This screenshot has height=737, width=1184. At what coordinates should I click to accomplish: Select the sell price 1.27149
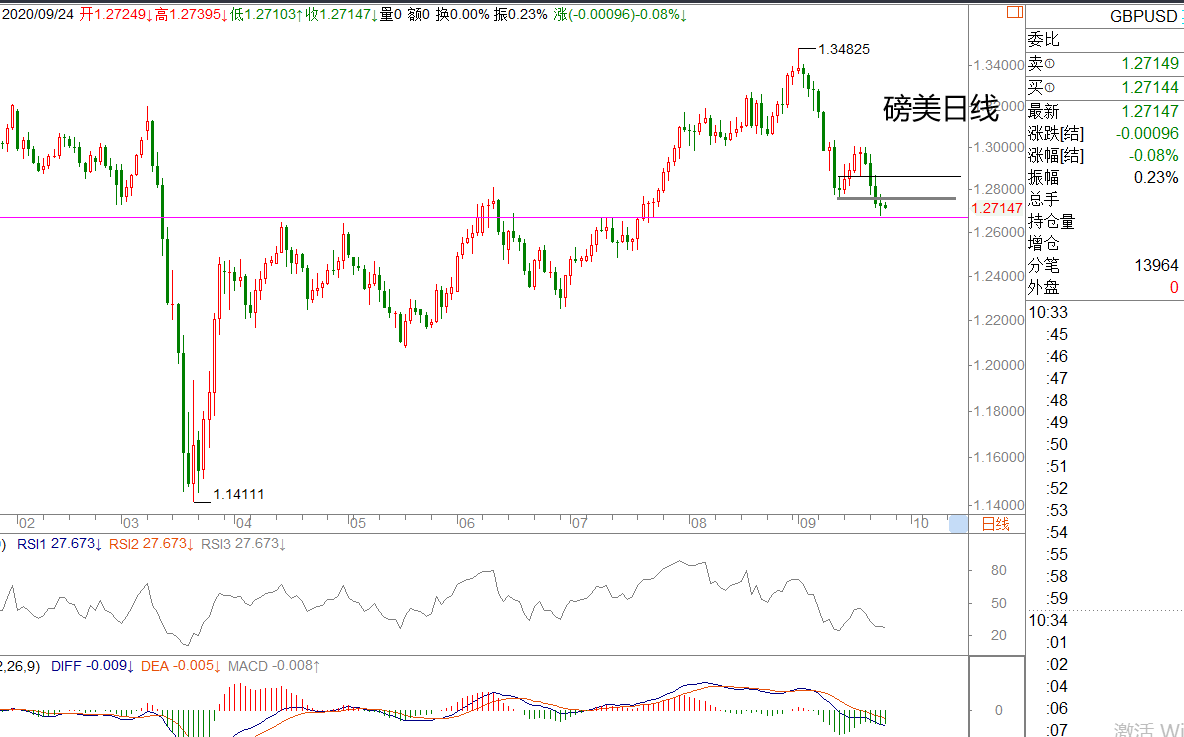(1150, 63)
